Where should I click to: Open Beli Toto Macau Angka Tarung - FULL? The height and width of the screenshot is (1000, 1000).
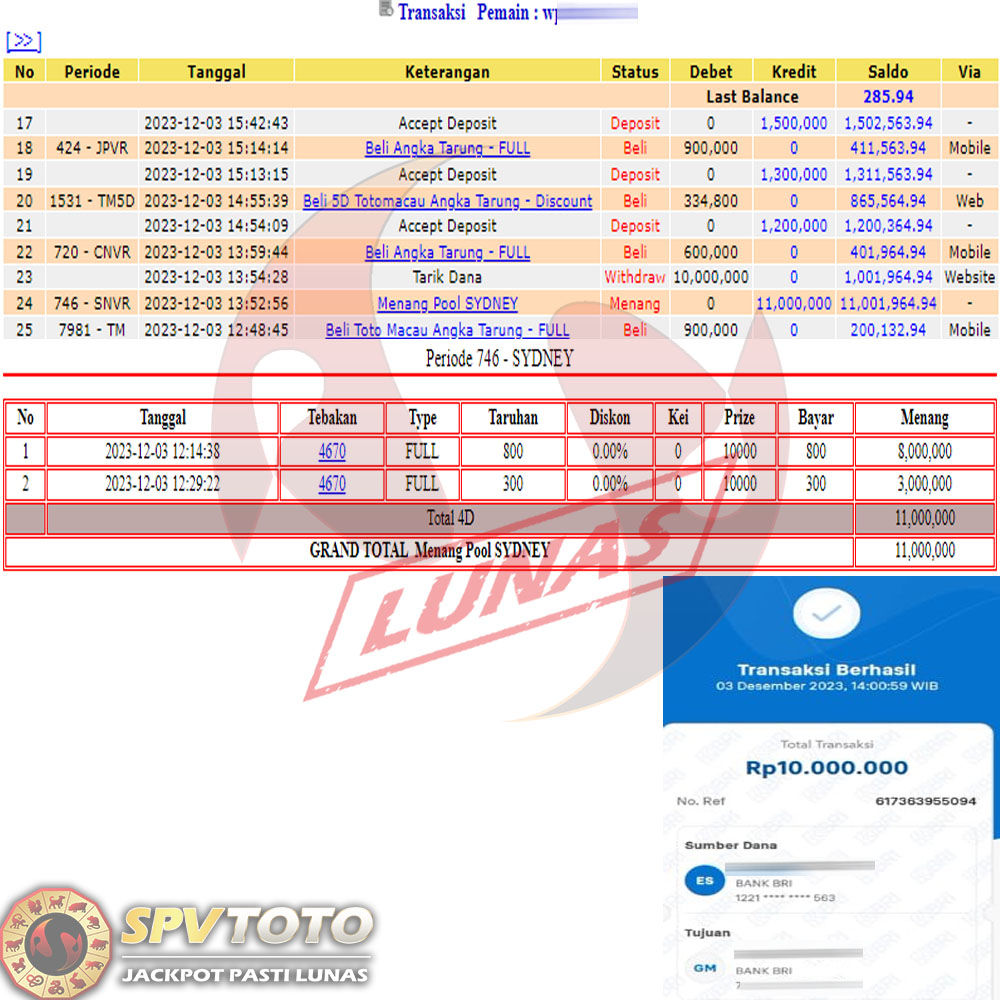[x=447, y=330]
